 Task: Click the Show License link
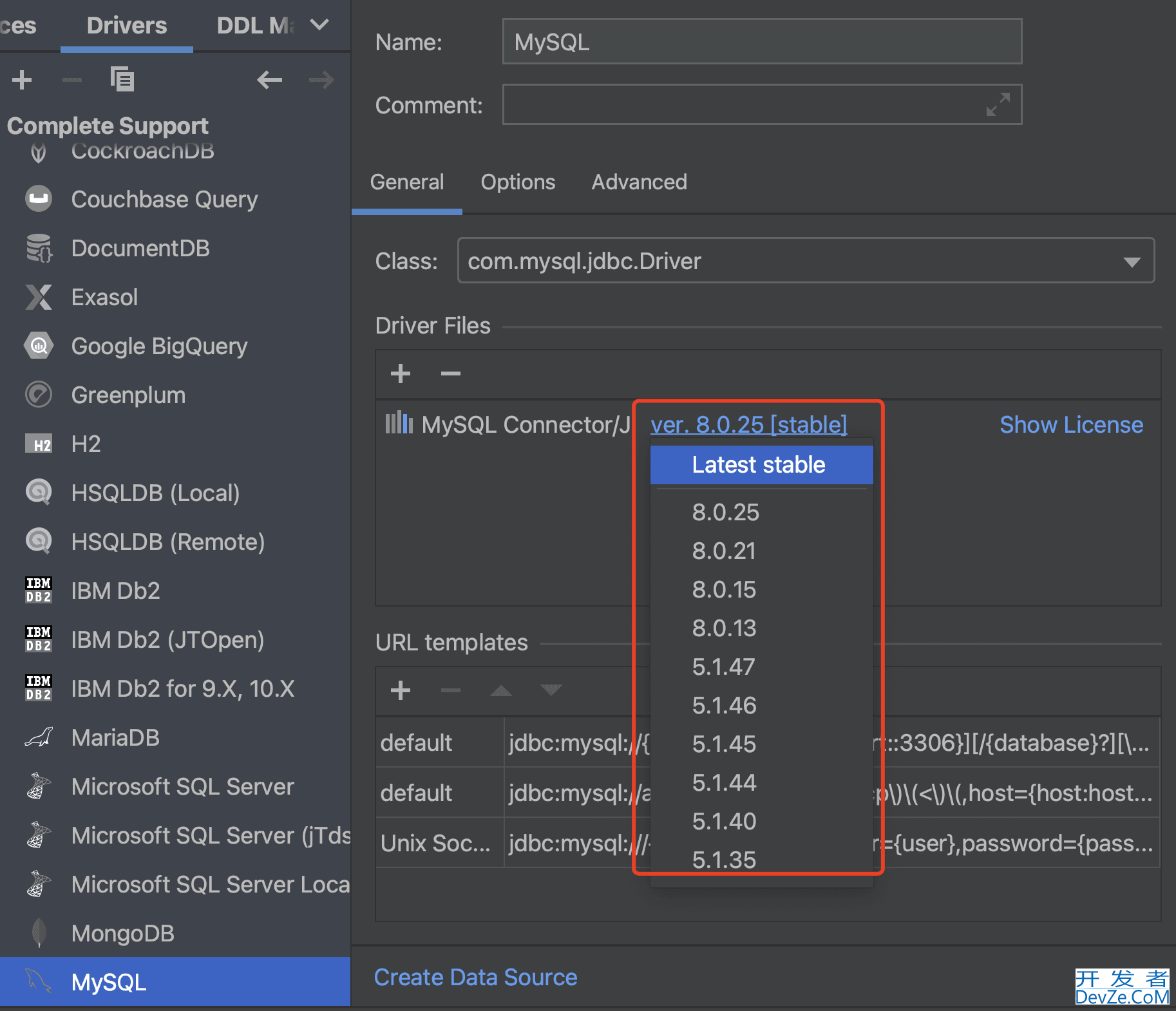coord(1071,424)
